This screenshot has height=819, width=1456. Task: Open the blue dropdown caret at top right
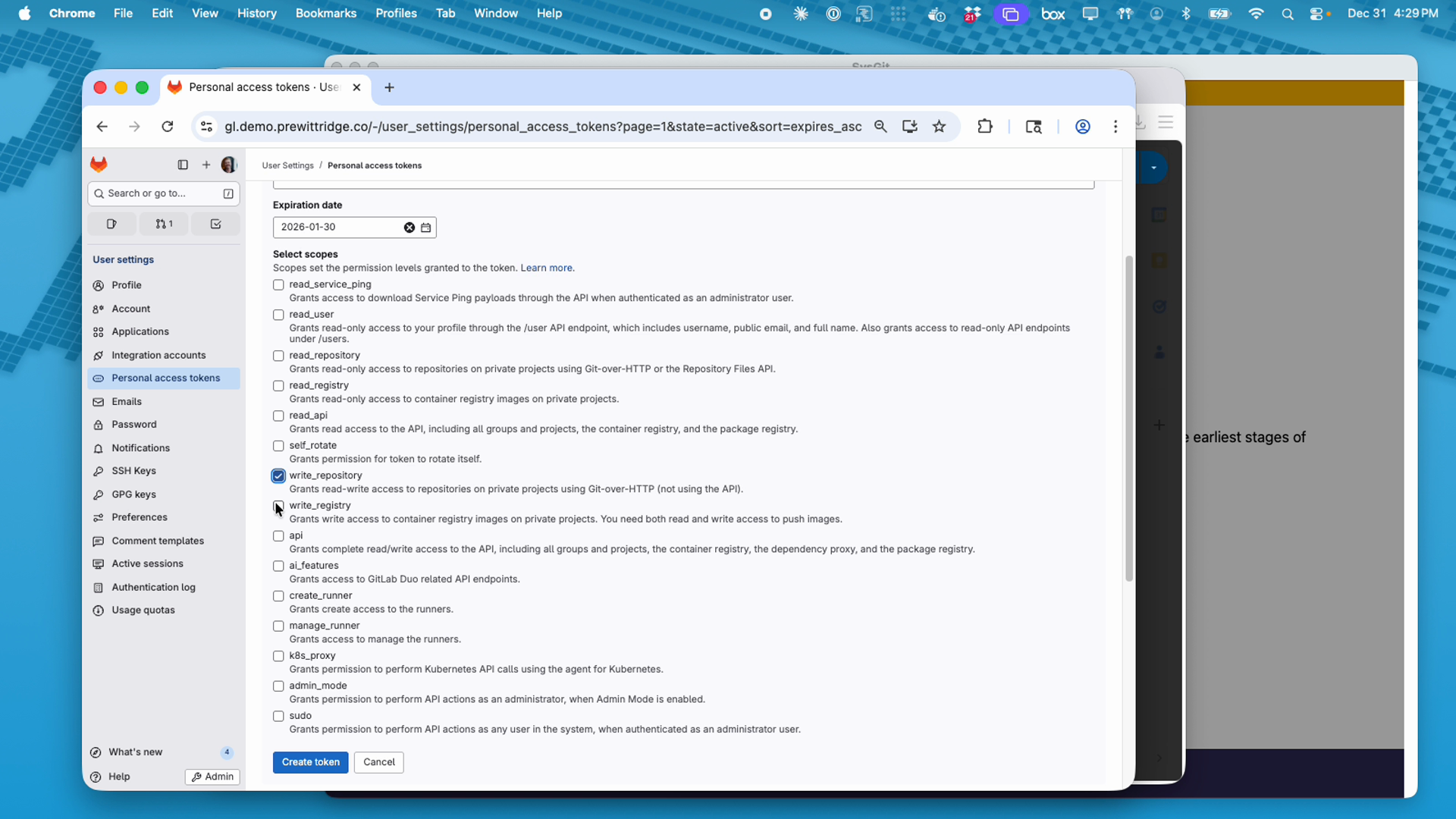pos(1155,168)
